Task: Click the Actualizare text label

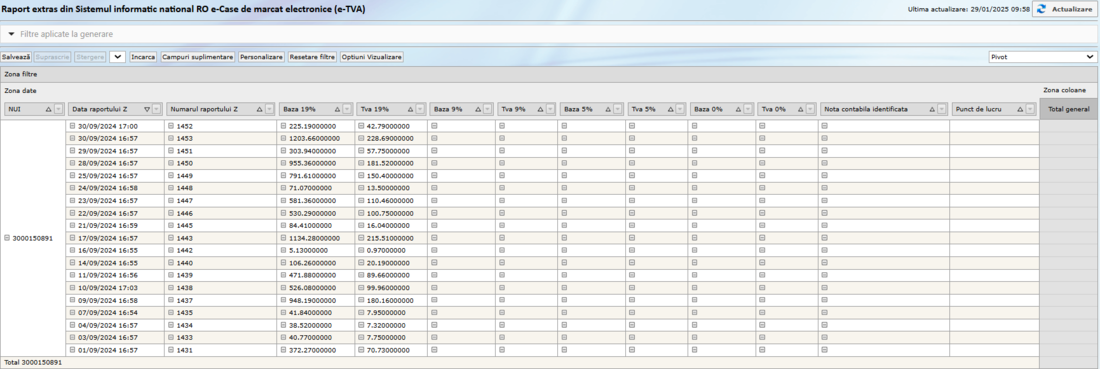Action: pos(1072,9)
